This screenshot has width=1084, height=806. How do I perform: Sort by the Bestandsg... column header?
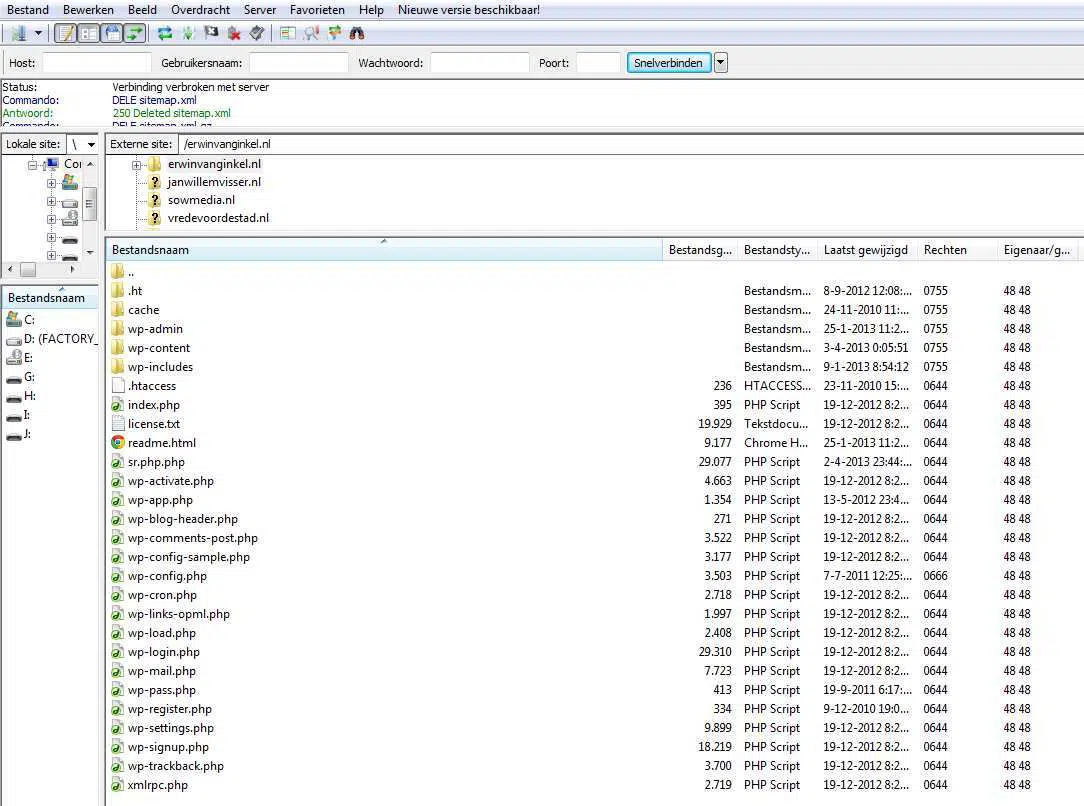tap(700, 250)
